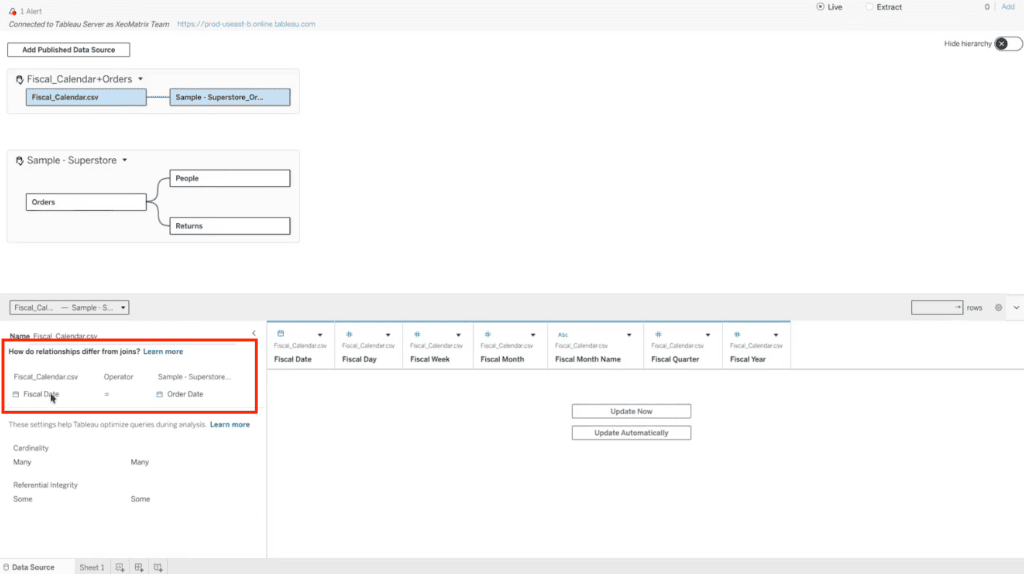1024x574 pixels.
Task: Open the Fiscal Date column menu arrow
Action: (x=320, y=335)
